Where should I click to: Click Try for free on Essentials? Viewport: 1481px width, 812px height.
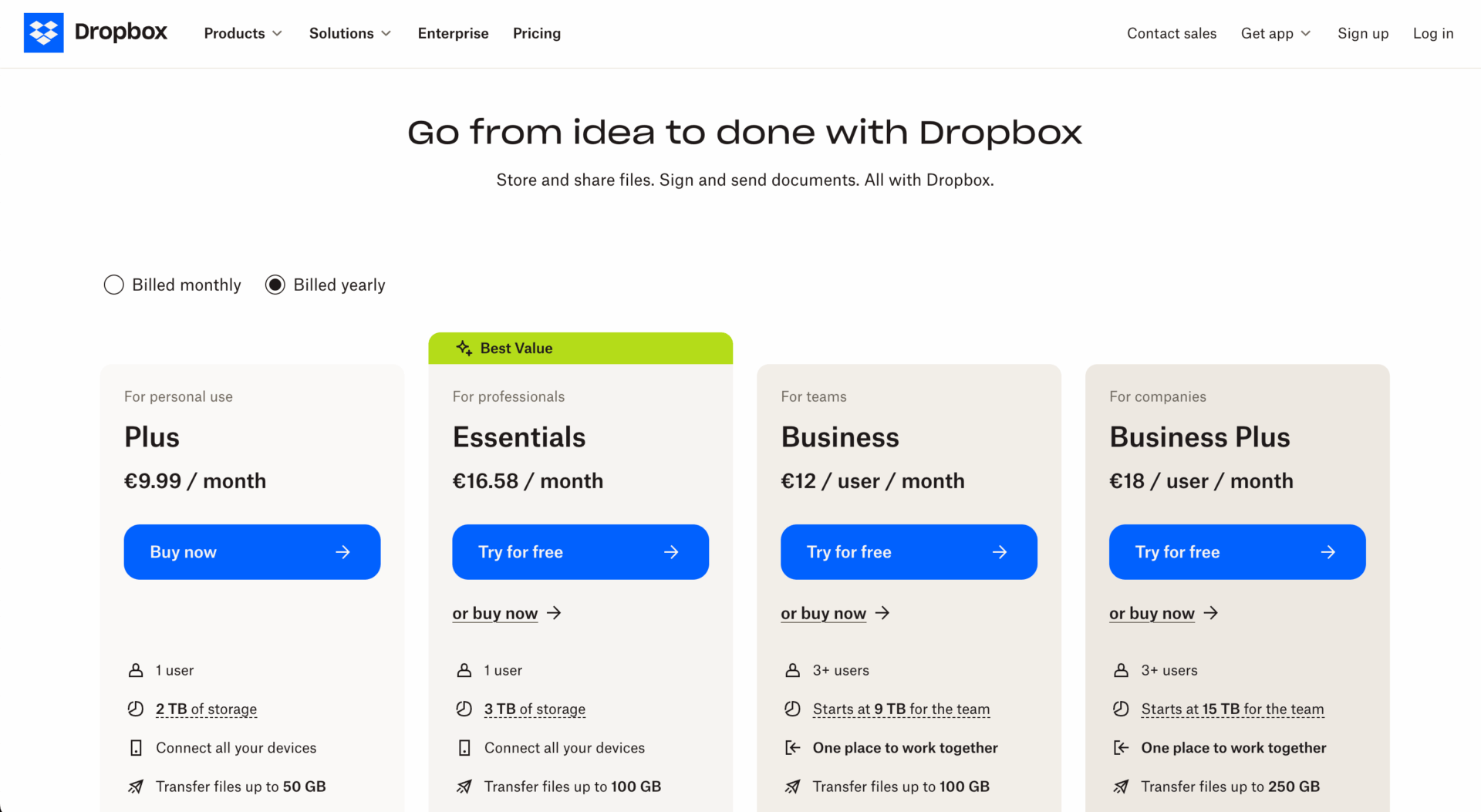[x=581, y=552]
